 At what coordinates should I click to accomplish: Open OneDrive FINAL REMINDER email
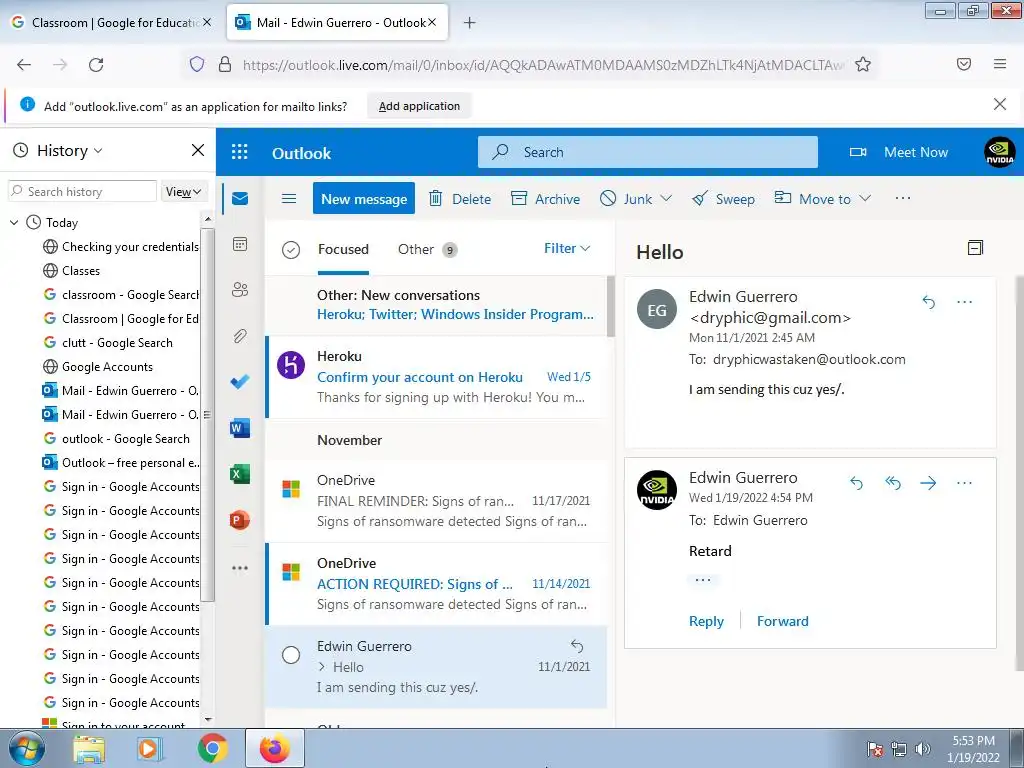[436, 501]
